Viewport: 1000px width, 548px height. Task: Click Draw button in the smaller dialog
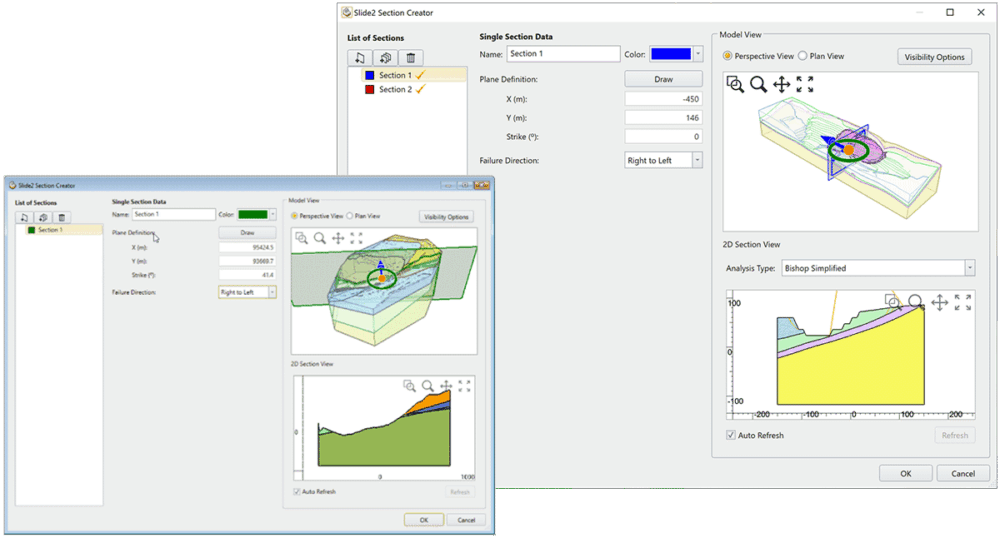click(x=247, y=232)
